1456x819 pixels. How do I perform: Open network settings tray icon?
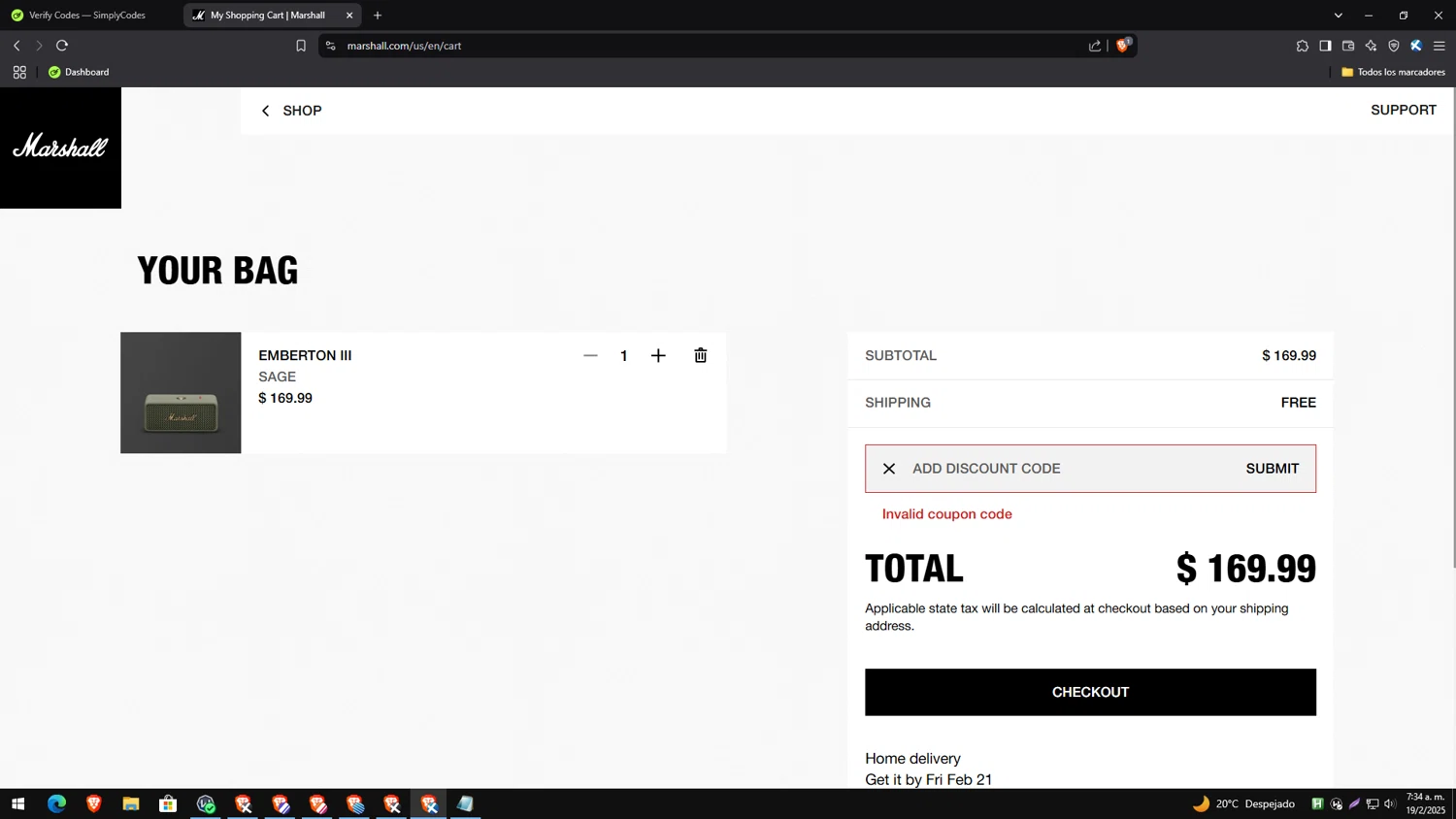click(1373, 803)
